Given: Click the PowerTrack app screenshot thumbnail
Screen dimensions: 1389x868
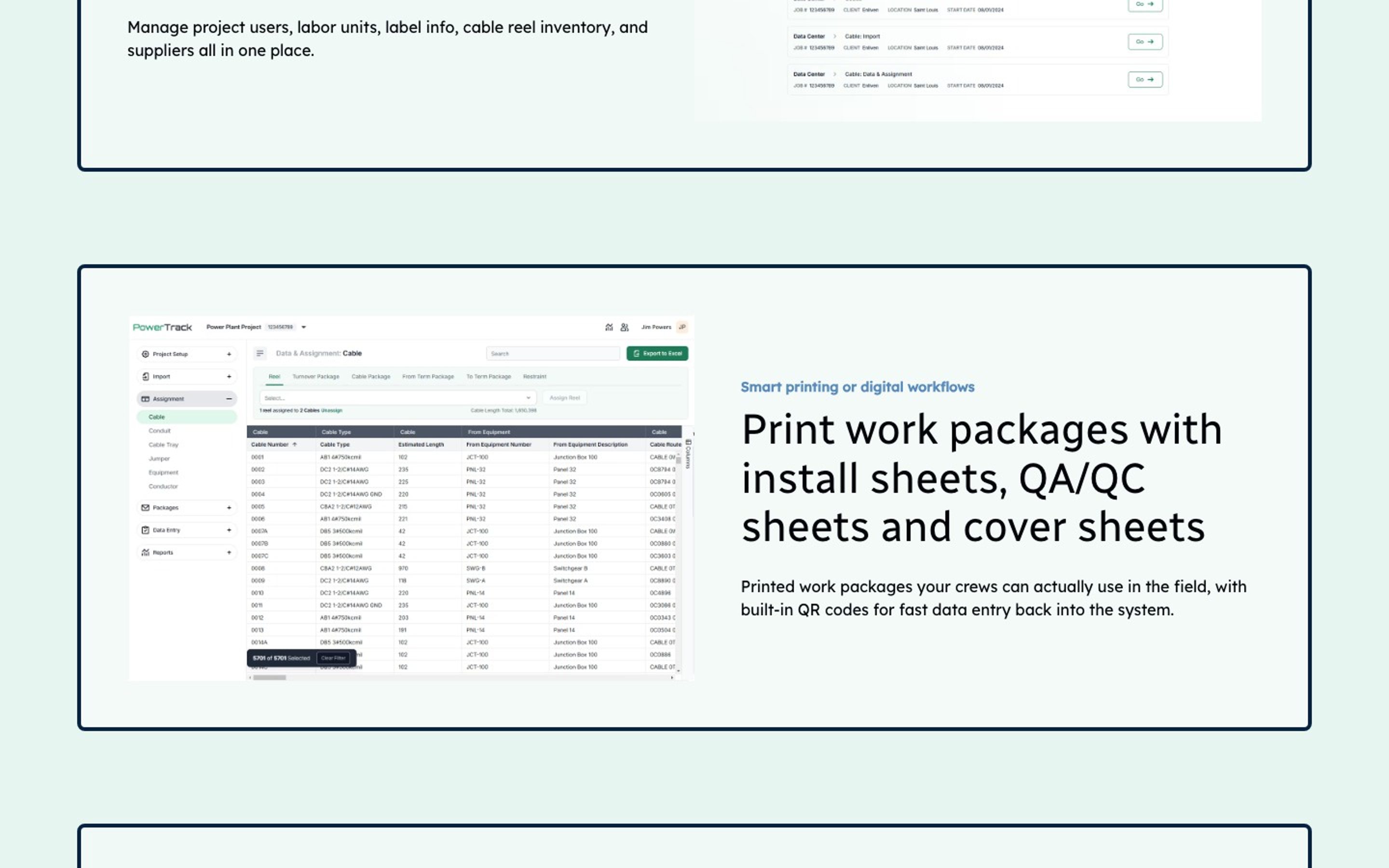Looking at the screenshot, I should (x=411, y=498).
